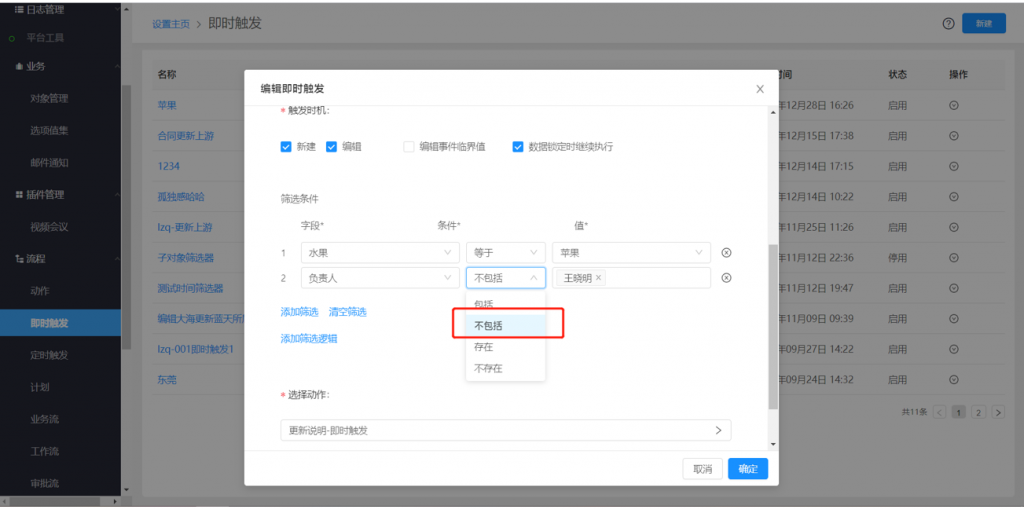Open action menu icon for 合同更新上游 row

[x=953, y=136]
